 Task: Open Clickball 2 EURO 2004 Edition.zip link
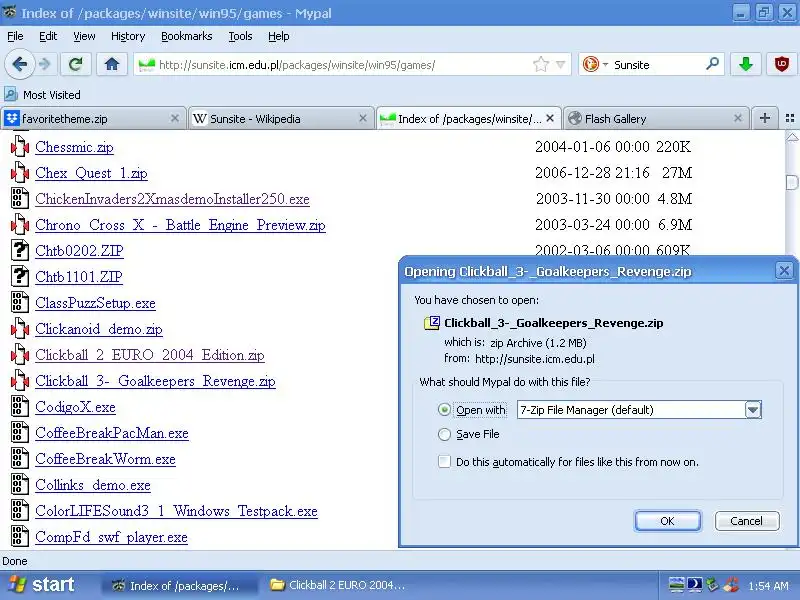(149, 355)
